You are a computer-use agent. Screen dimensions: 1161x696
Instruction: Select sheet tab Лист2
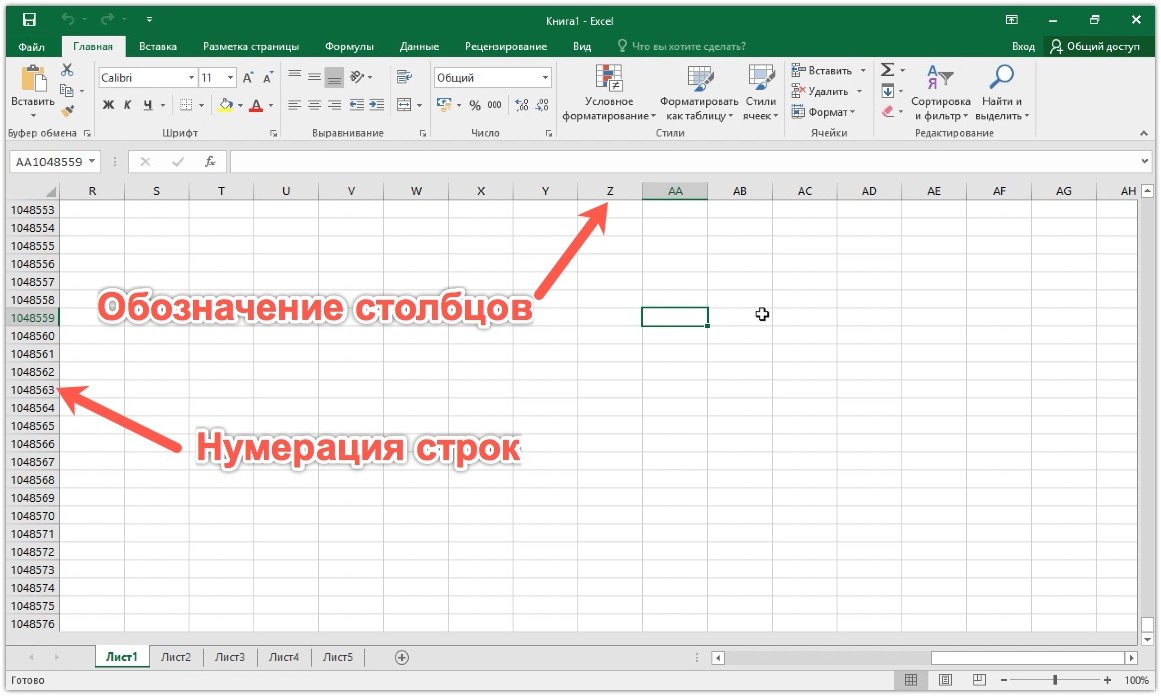coord(175,657)
